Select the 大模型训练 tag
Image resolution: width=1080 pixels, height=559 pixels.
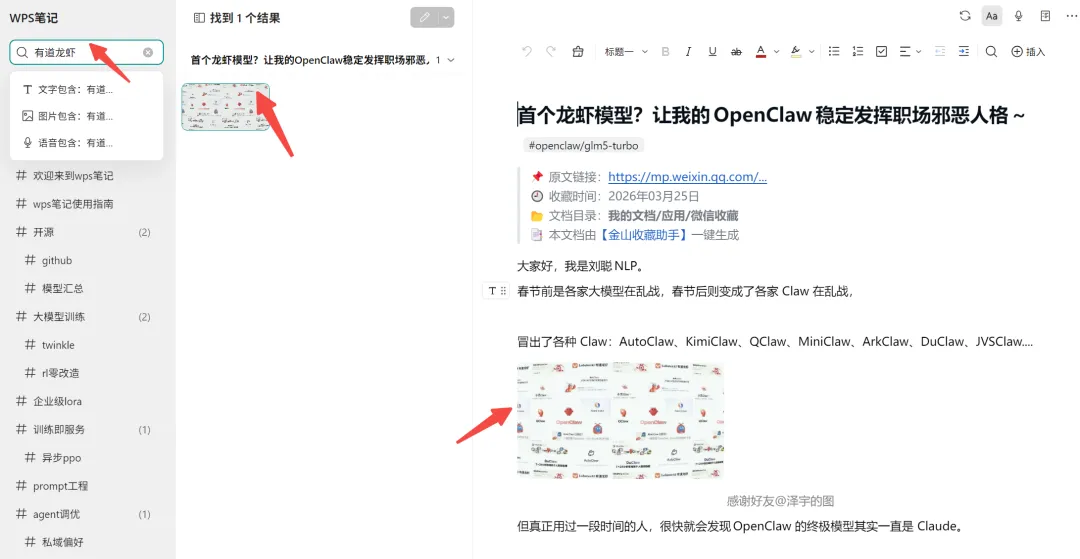tap(59, 317)
